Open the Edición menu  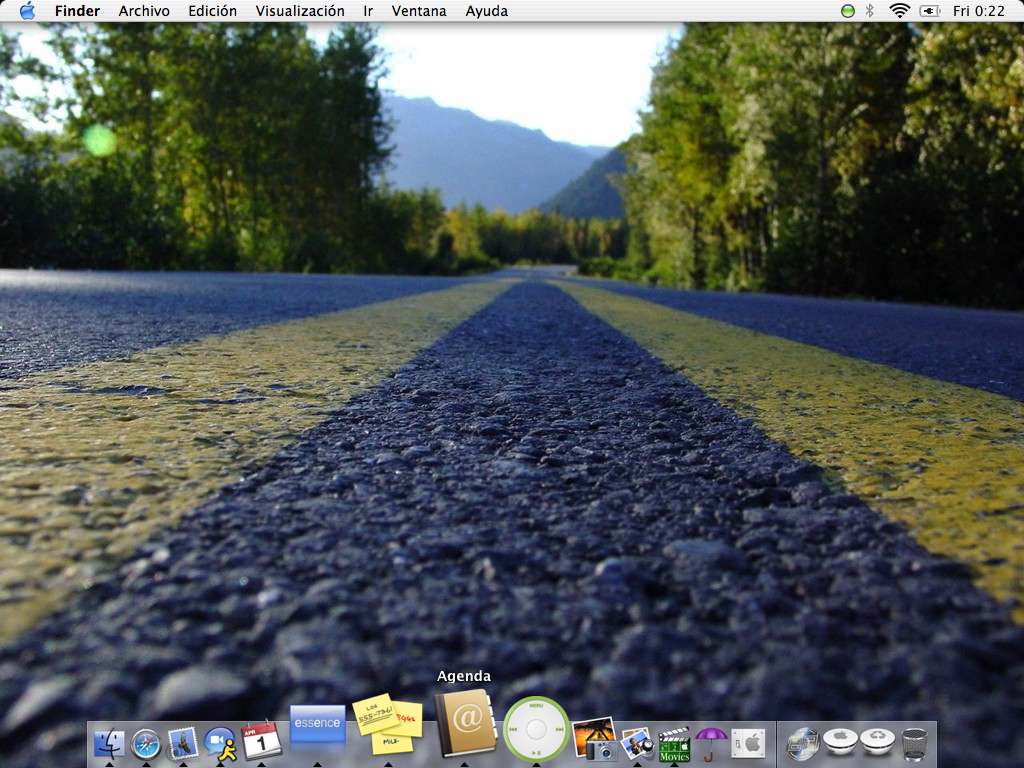click(x=212, y=11)
